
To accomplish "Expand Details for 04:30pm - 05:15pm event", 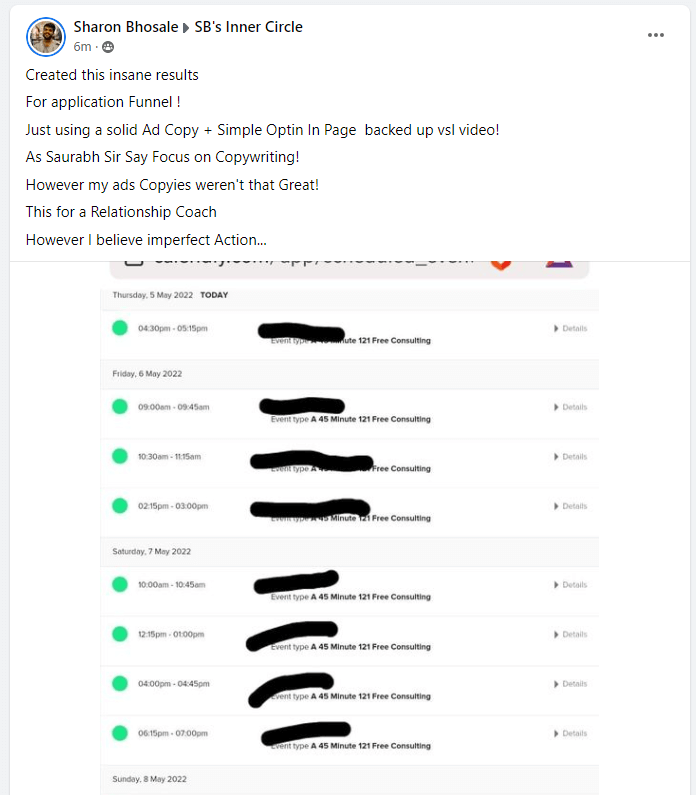I will pyautogui.click(x=570, y=329).
